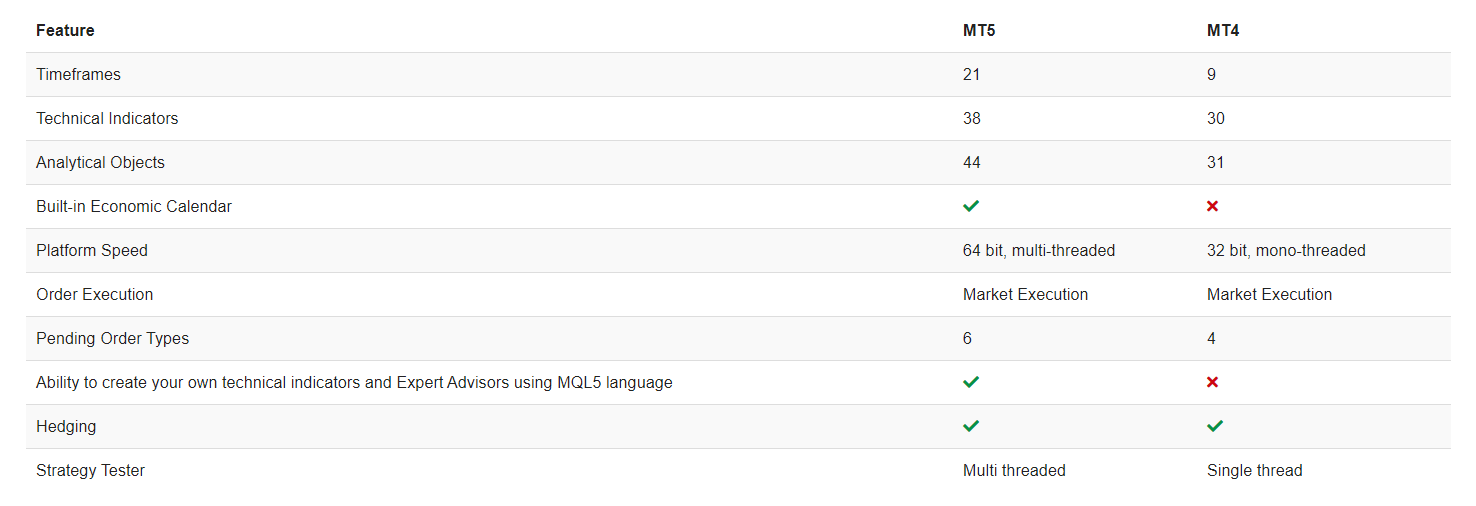
Task: Click the 'Single thread' Strategy Tester cell
Action: click(x=1254, y=470)
